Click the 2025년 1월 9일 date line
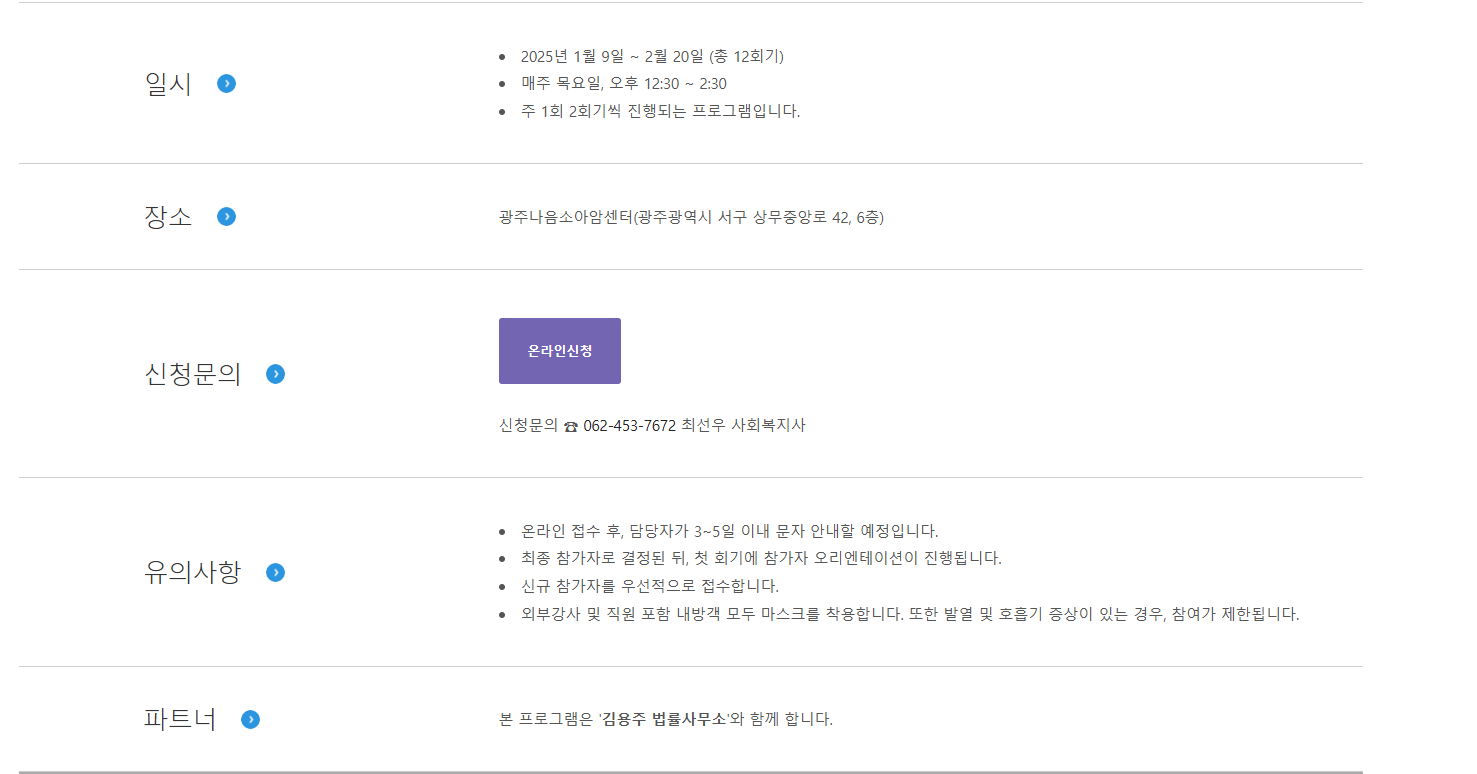 pyautogui.click(x=652, y=56)
